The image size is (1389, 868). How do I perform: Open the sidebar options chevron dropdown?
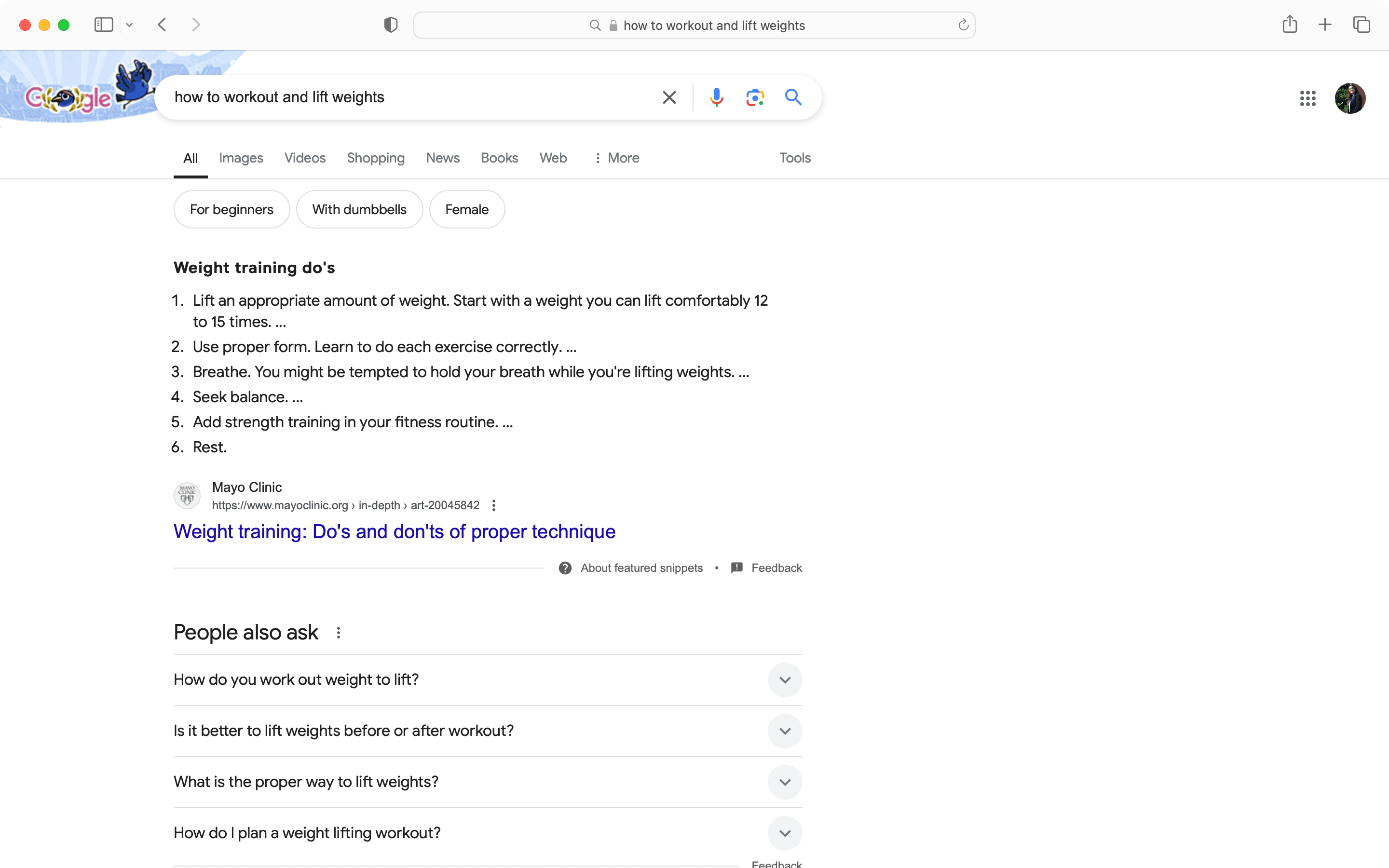129,25
